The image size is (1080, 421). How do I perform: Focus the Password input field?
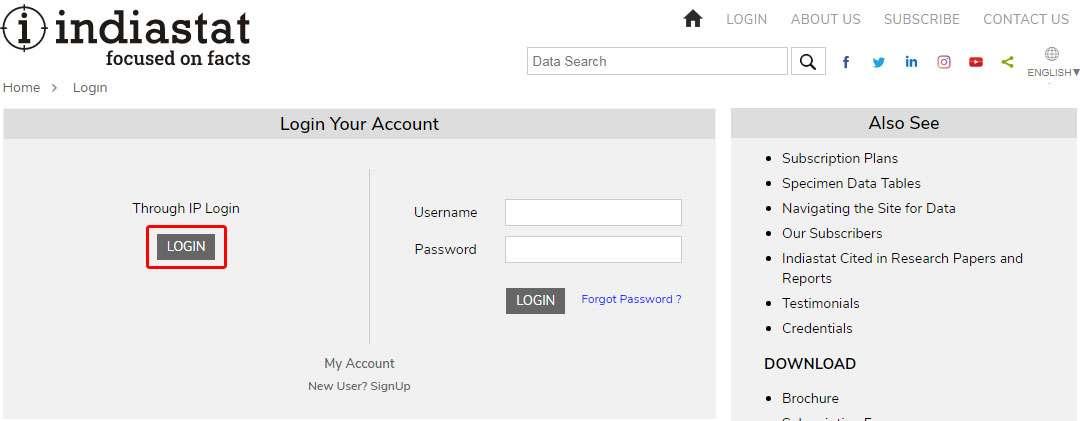(x=593, y=249)
